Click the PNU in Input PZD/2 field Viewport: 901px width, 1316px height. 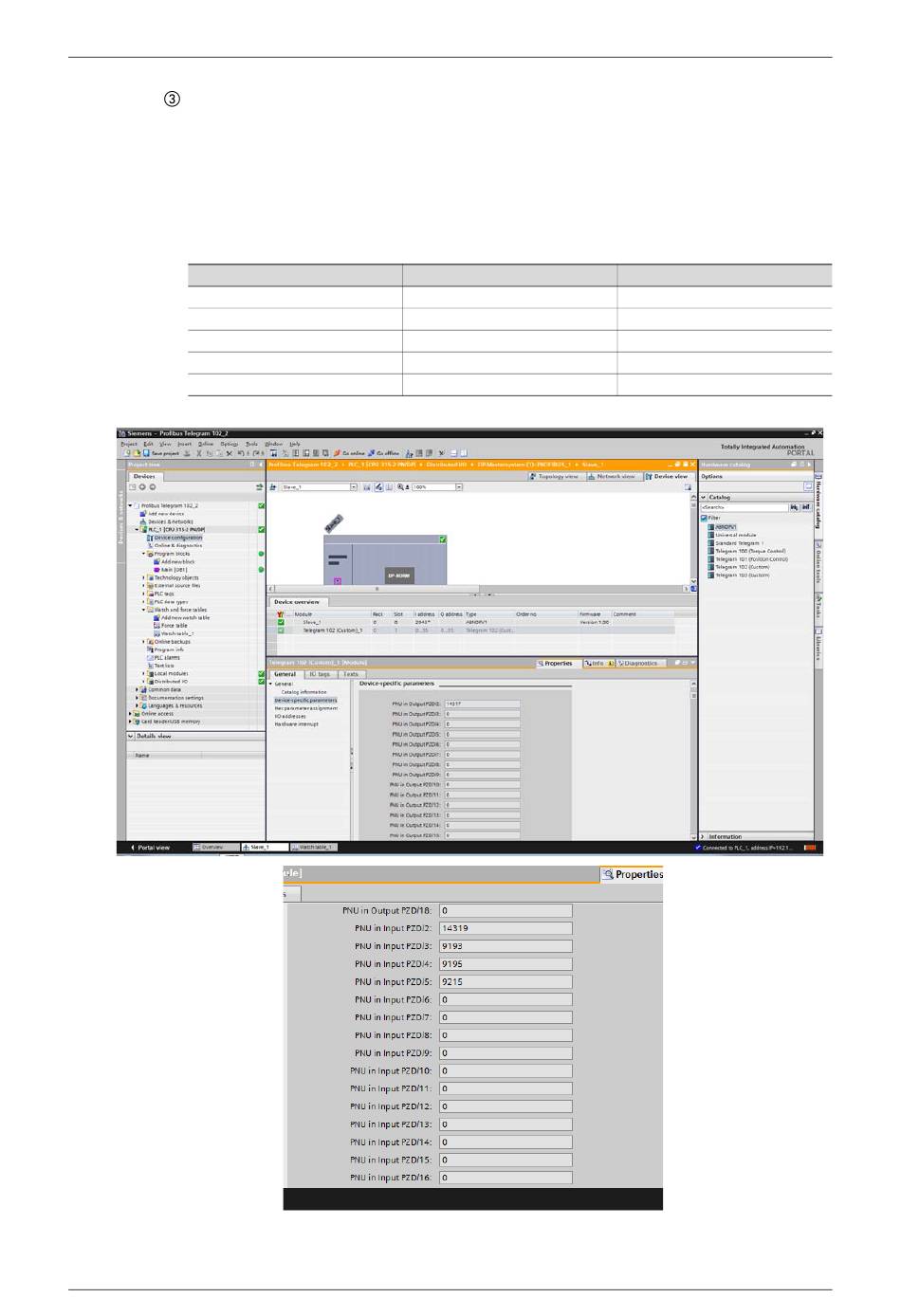click(506, 928)
